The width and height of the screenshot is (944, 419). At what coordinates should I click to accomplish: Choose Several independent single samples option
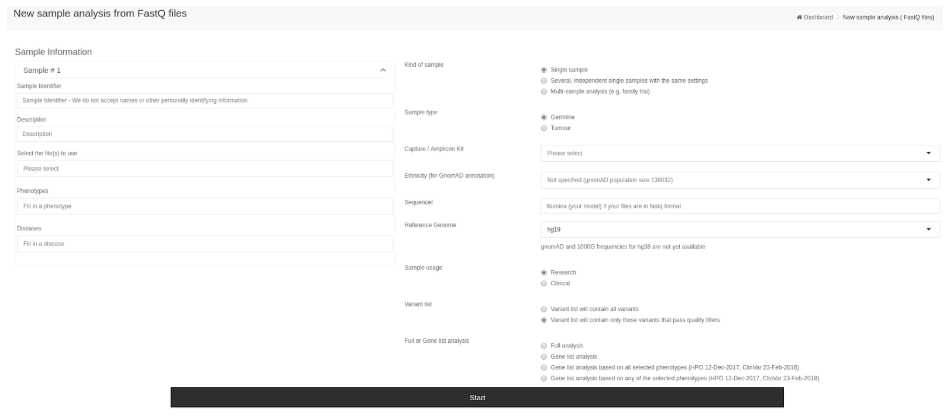coord(544,81)
